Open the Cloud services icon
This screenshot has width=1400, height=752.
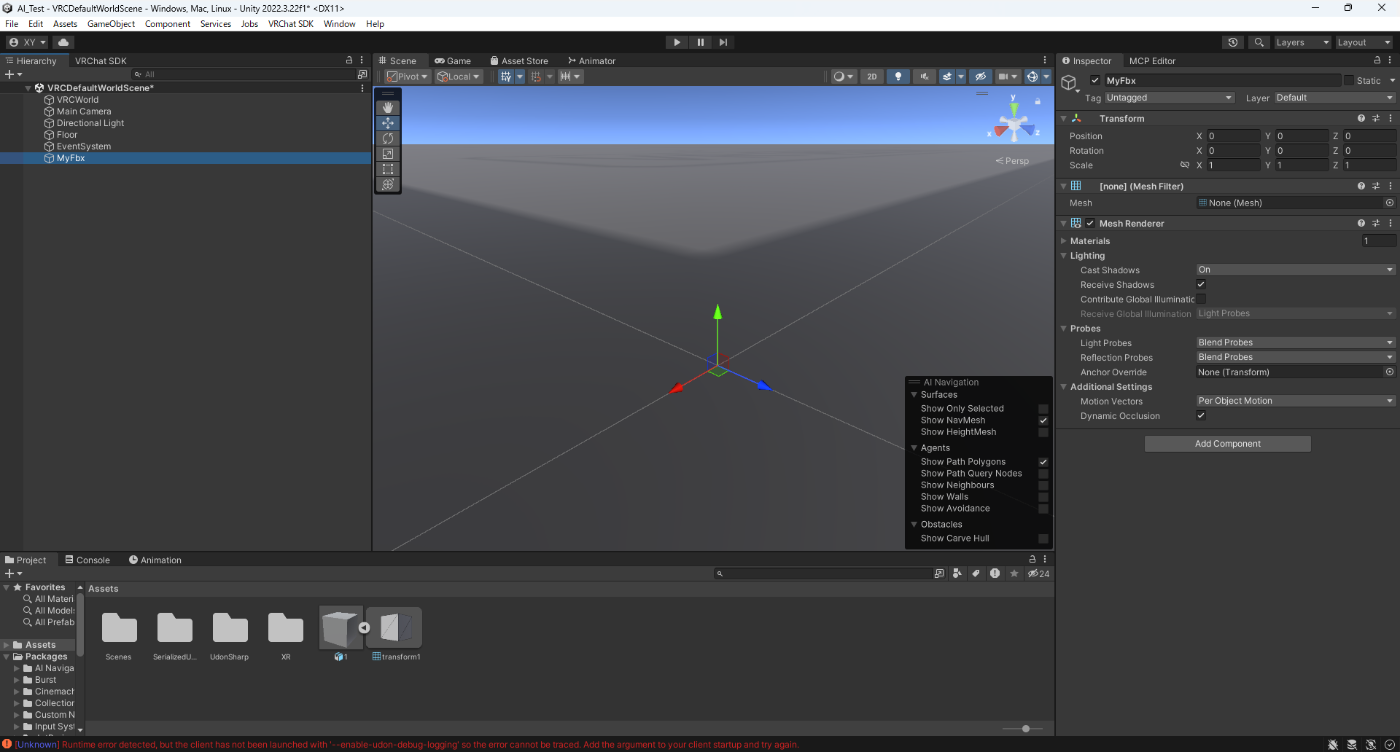[x=63, y=42]
